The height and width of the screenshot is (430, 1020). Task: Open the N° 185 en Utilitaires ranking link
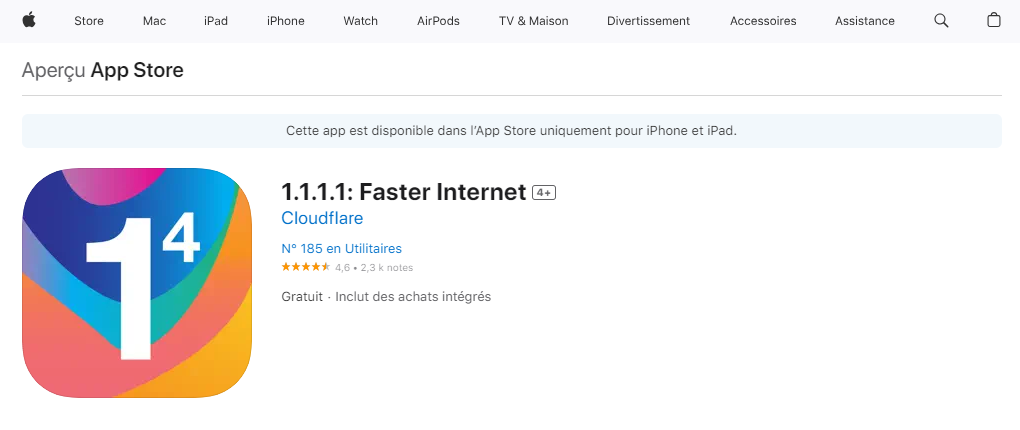coord(342,248)
